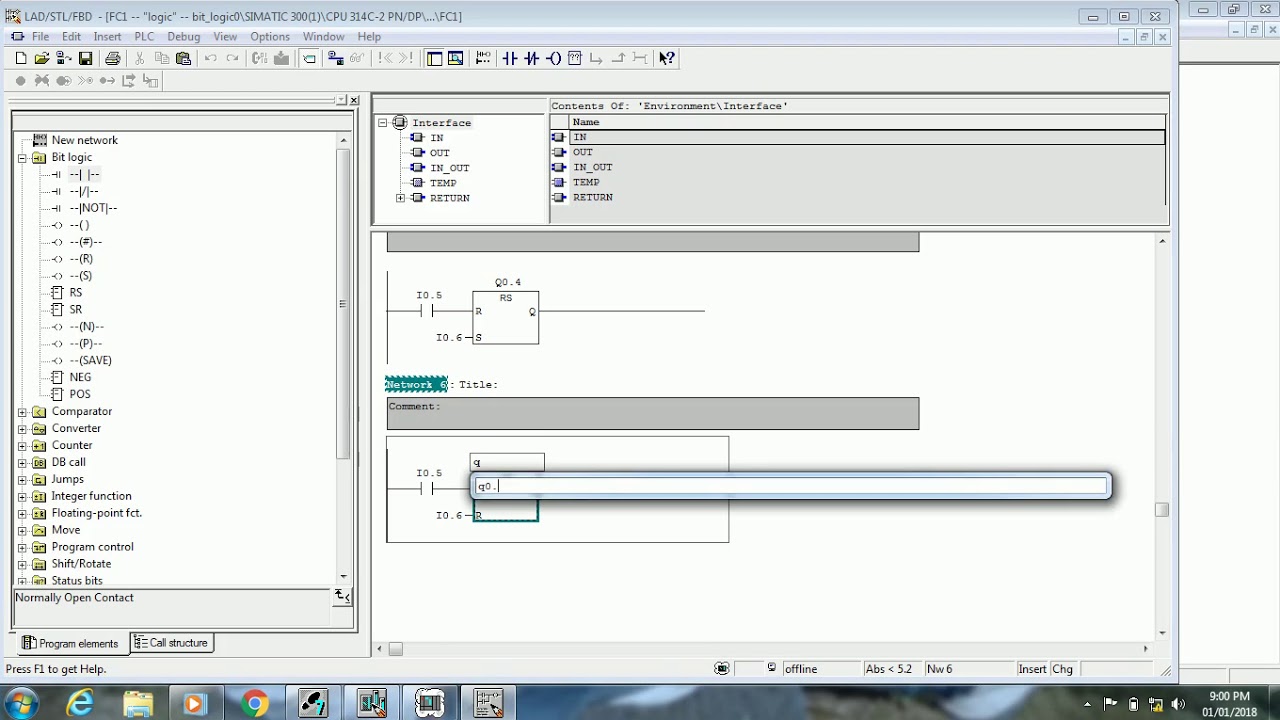Close the program elements pane
Image resolution: width=1280 pixels, height=720 pixels.
(x=354, y=100)
